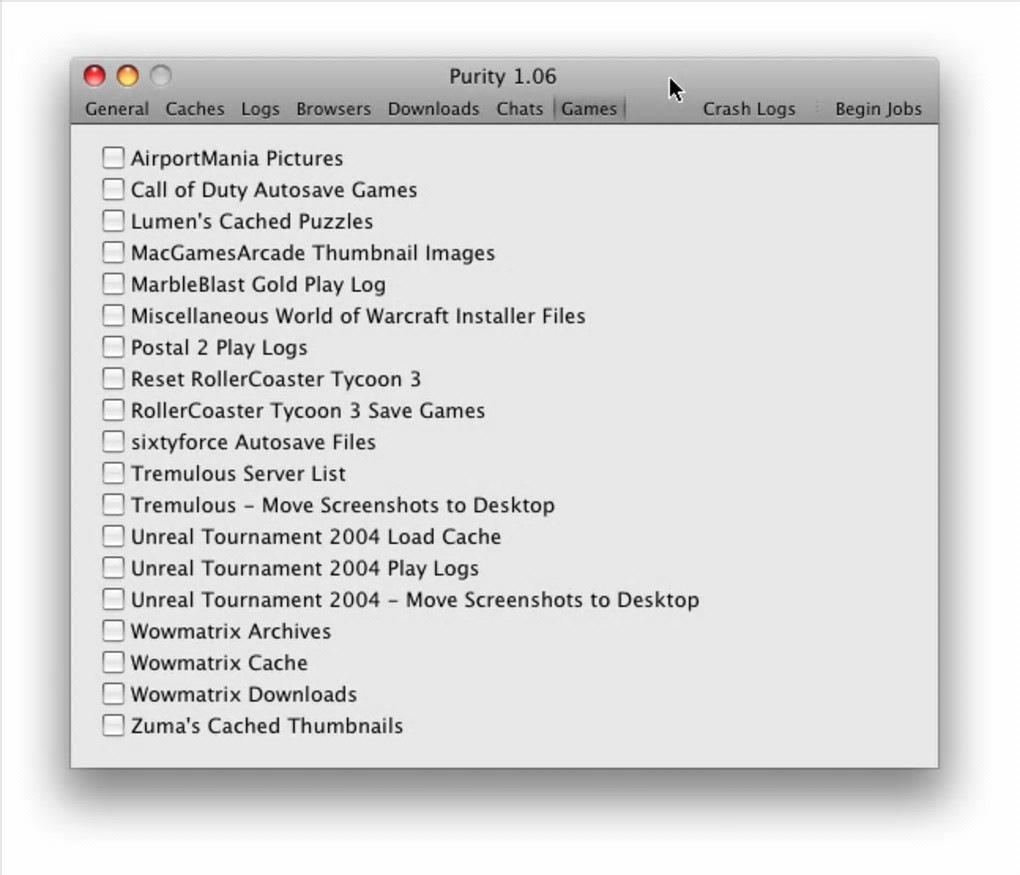Select the Logs tab

260,109
